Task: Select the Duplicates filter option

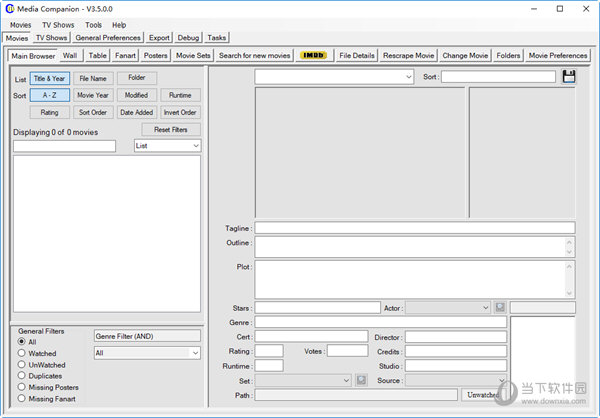Action: (22, 376)
